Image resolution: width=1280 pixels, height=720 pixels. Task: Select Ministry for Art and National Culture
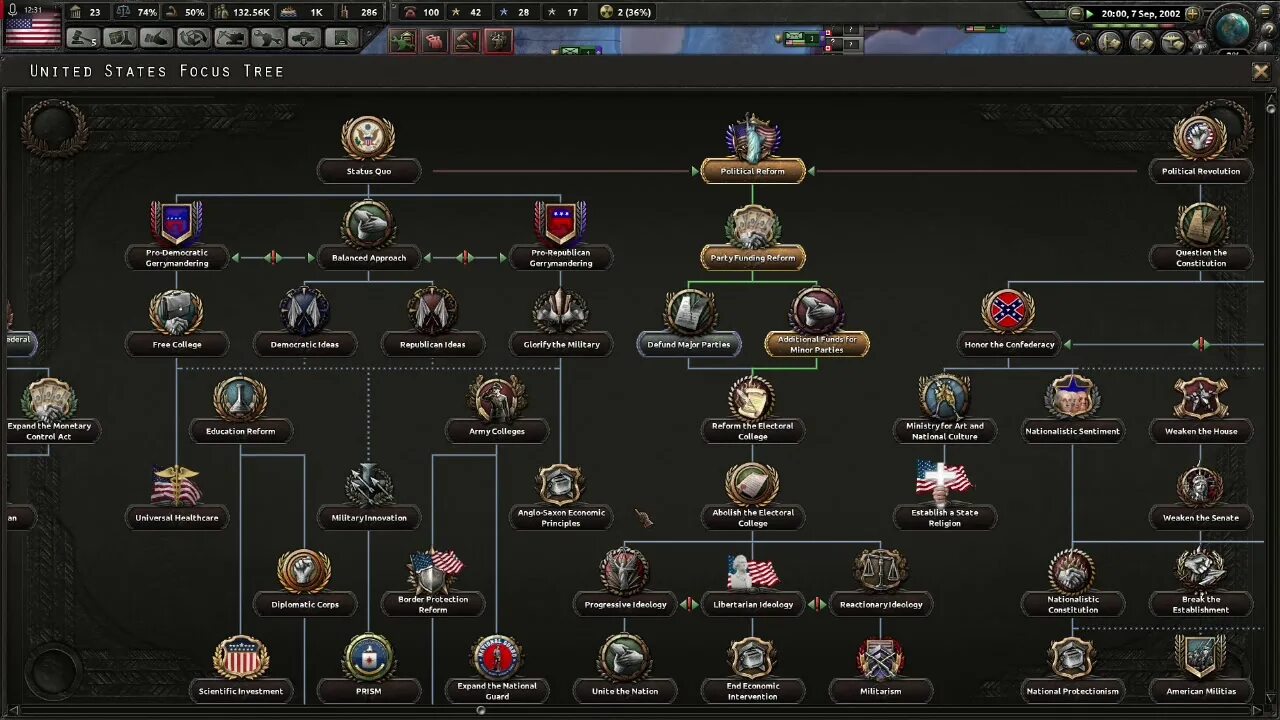coord(945,431)
